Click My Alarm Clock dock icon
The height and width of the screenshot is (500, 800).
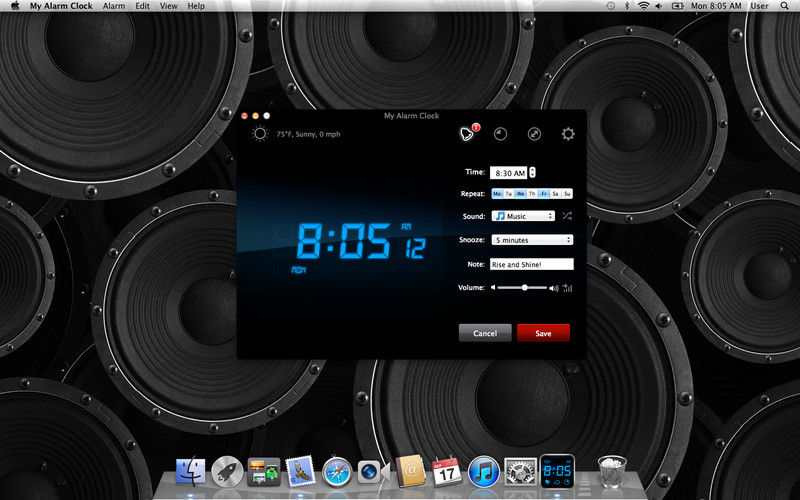click(557, 470)
